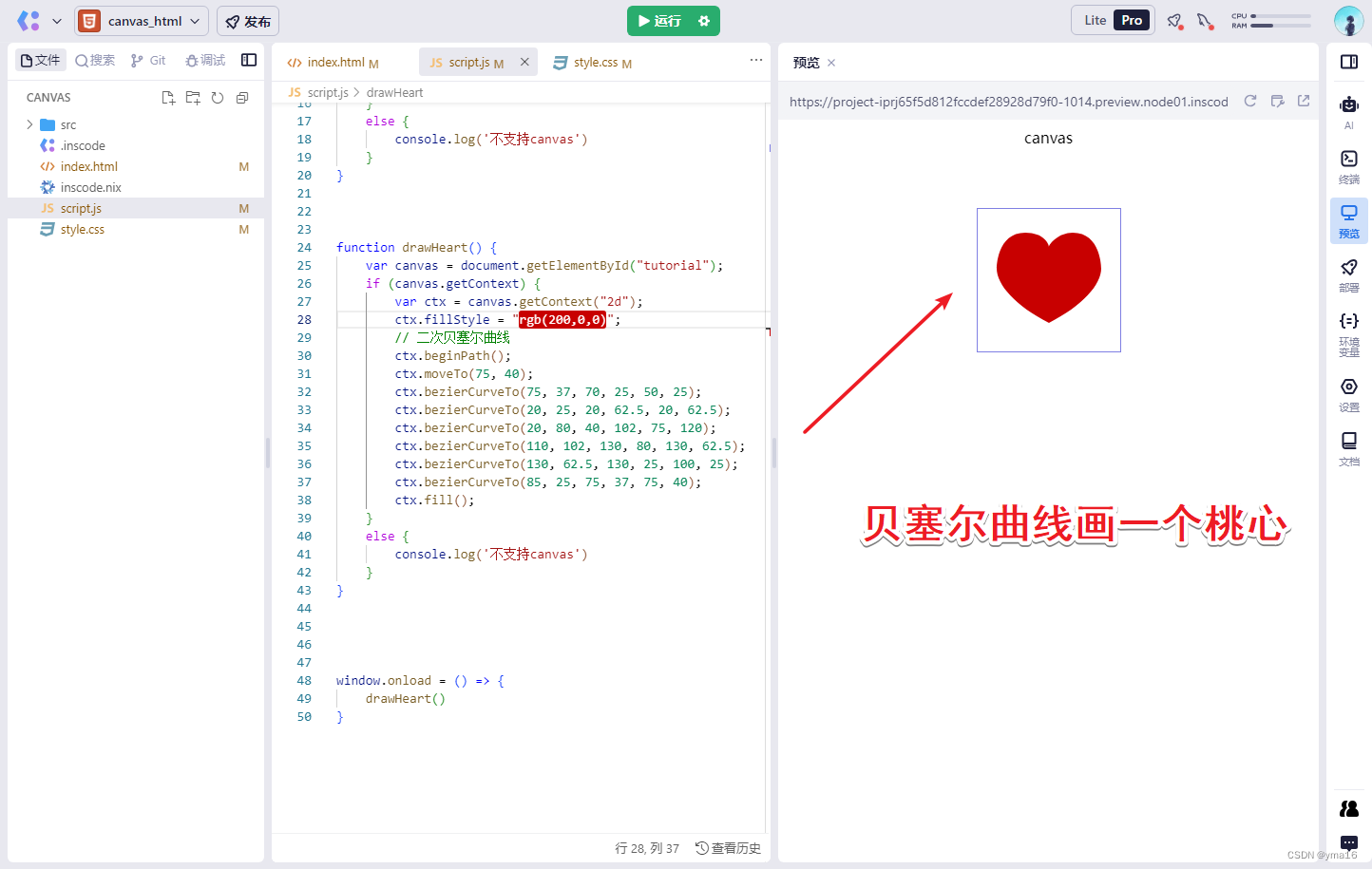Viewport: 1372px width, 869px height.
Task: Click the Inscode logo icon
Action: [x=29, y=21]
